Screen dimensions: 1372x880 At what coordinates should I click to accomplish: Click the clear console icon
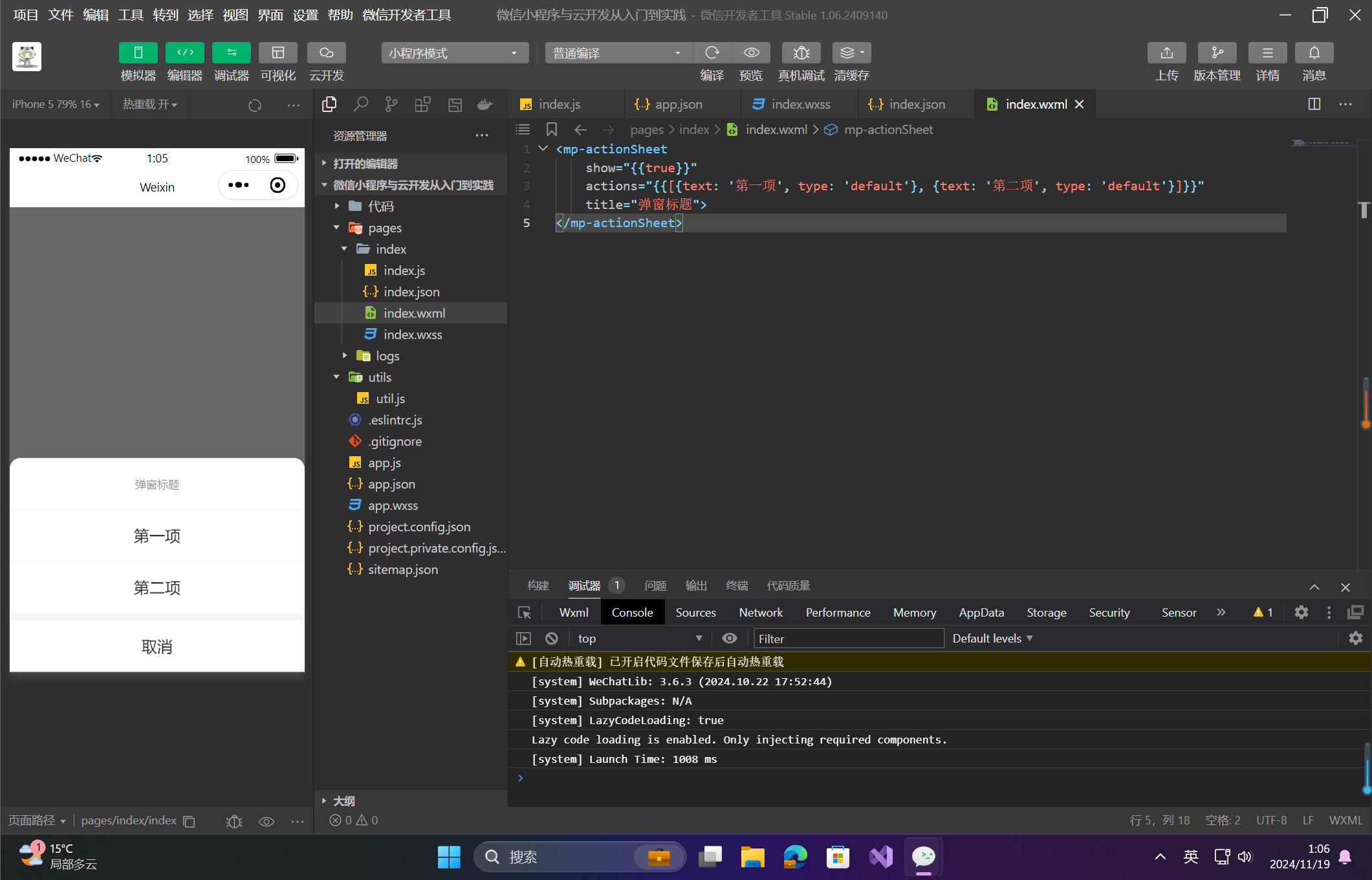[x=551, y=639]
